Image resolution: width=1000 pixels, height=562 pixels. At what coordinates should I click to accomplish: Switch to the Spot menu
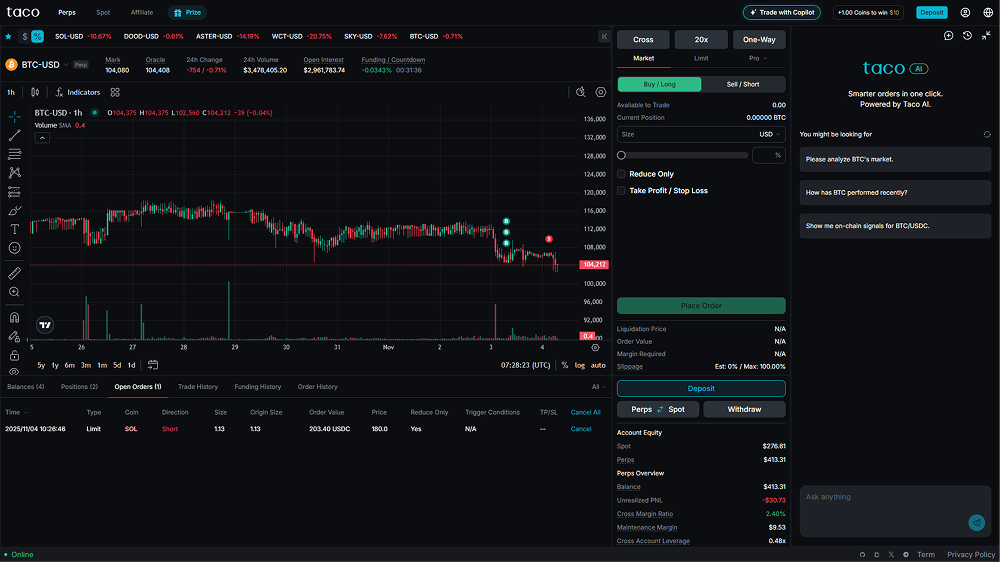pyautogui.click(x=103, y=12)
